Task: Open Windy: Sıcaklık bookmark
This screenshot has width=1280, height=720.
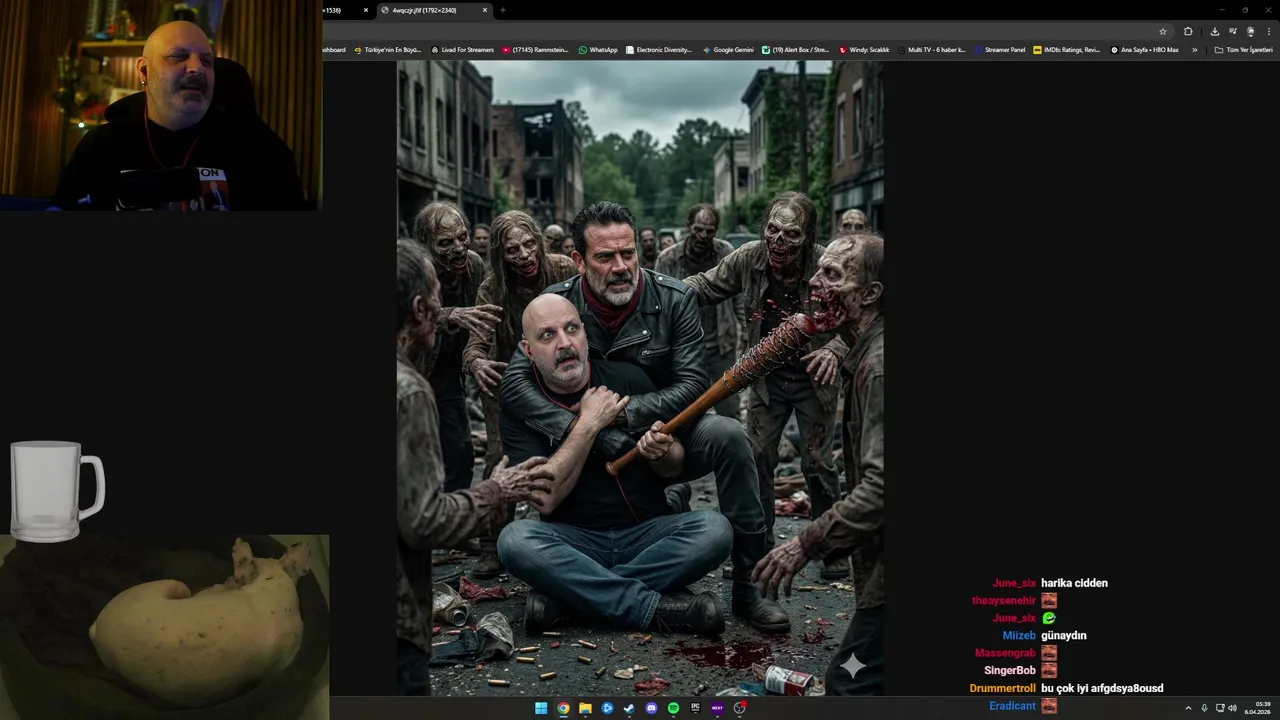Action: tap(864, 49)
